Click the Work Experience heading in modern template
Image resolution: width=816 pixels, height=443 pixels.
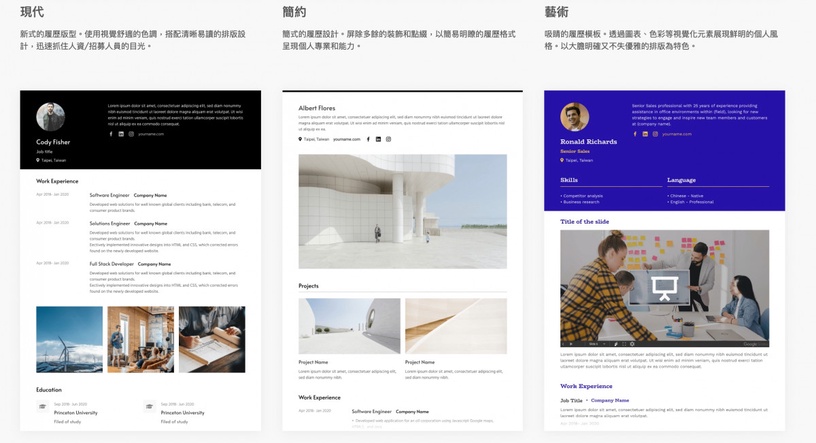57,181
